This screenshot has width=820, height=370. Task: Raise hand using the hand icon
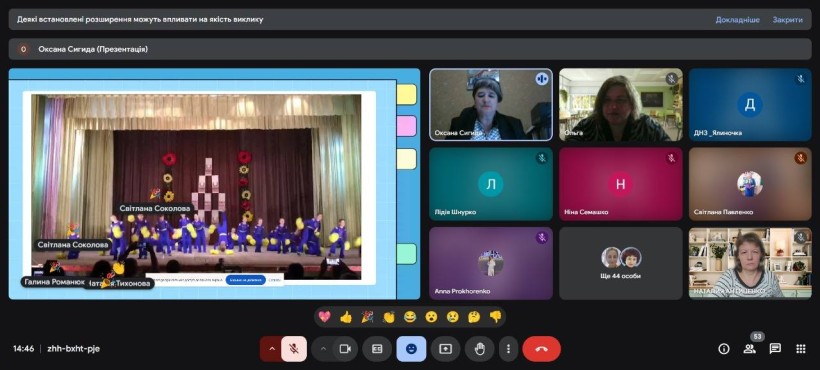(480, 349)
